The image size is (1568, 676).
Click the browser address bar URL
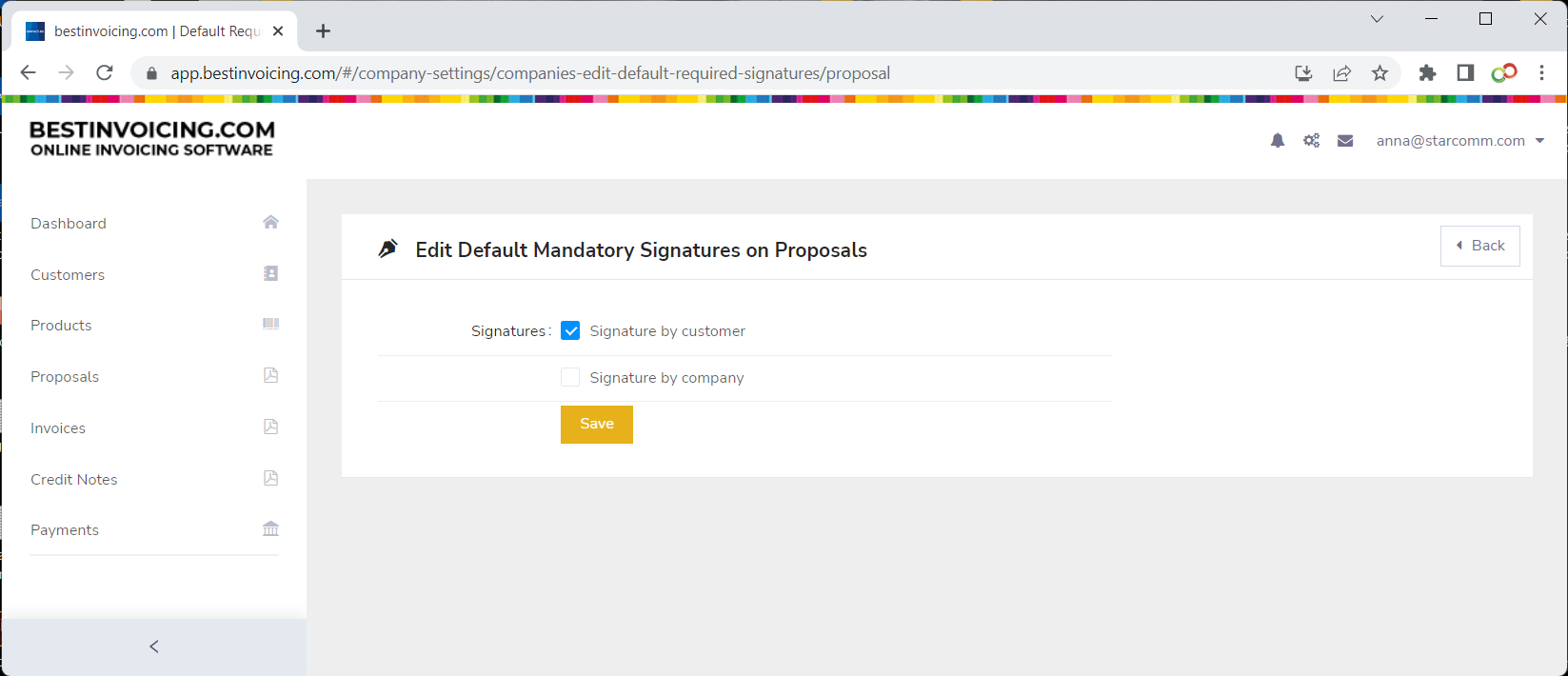(x=530, y=73)
